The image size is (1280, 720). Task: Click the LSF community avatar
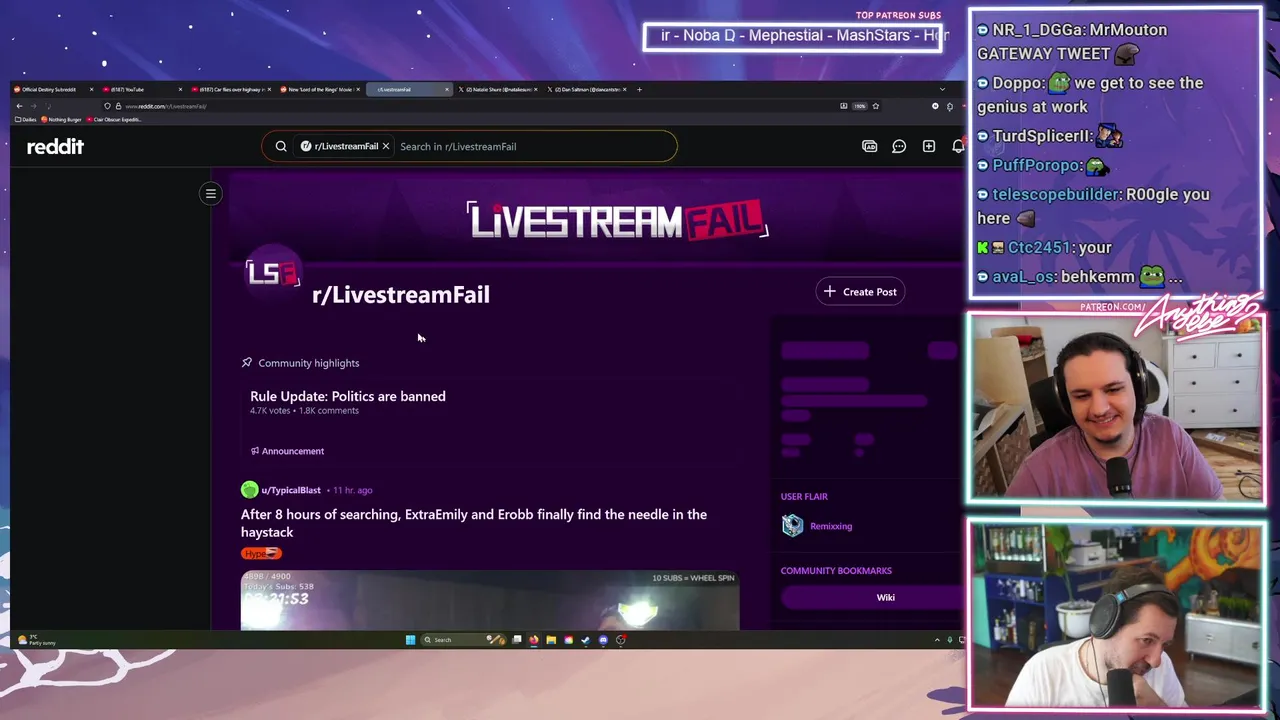[x=272, y=273]
